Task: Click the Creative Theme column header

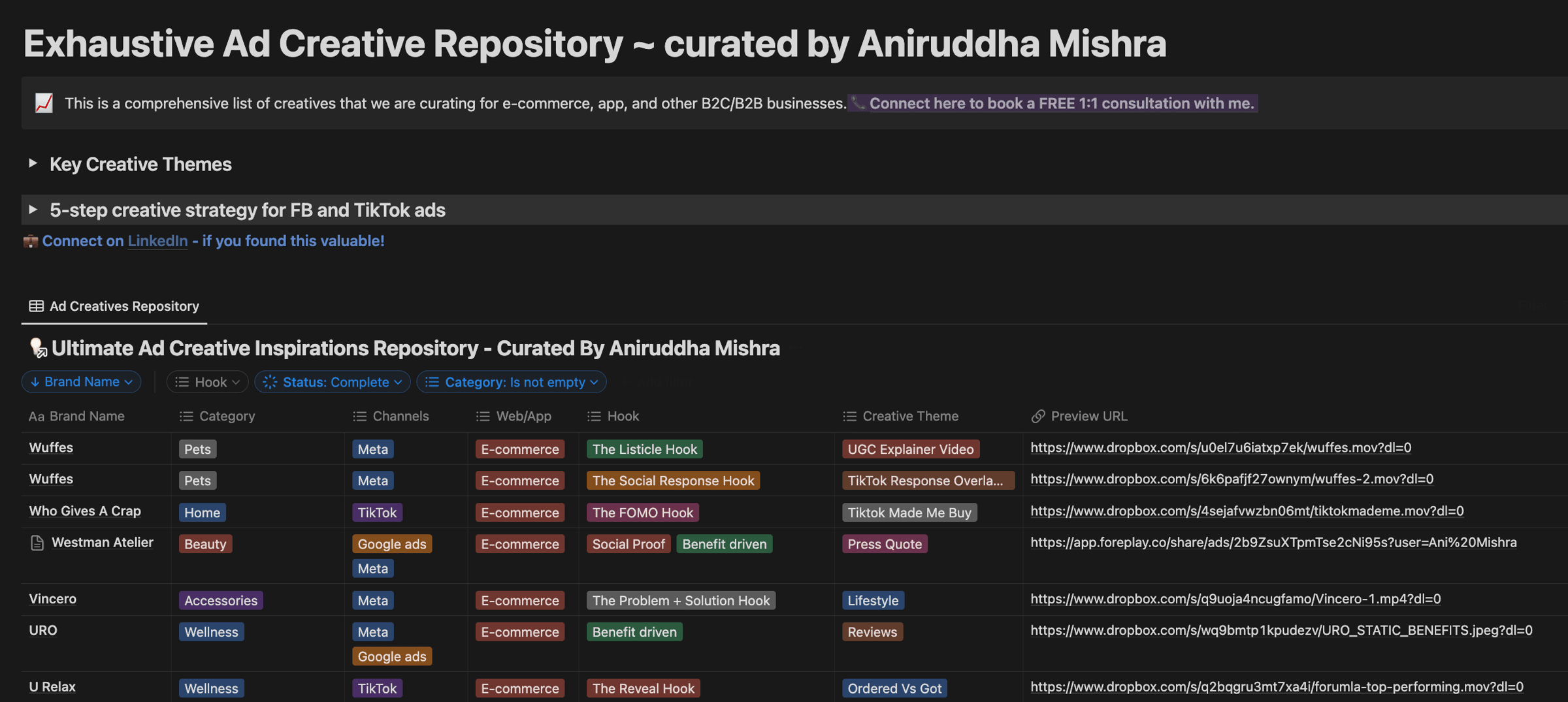Action: pos(900,416)
